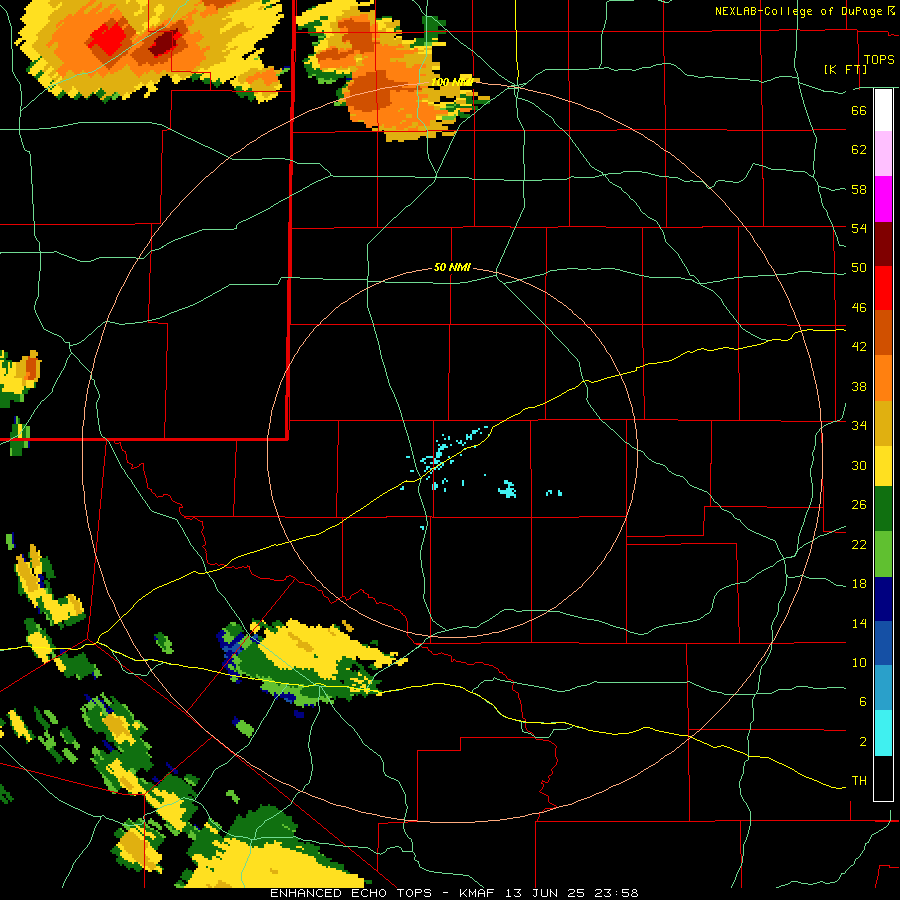Click the magenta swatch in the tops scale

(883, 199)
